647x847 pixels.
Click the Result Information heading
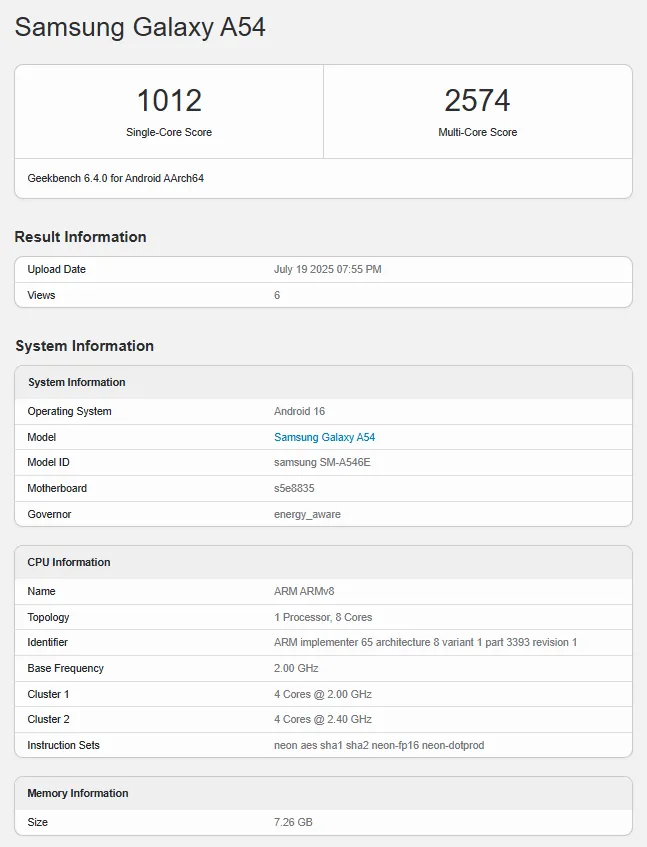click(80, 237)
